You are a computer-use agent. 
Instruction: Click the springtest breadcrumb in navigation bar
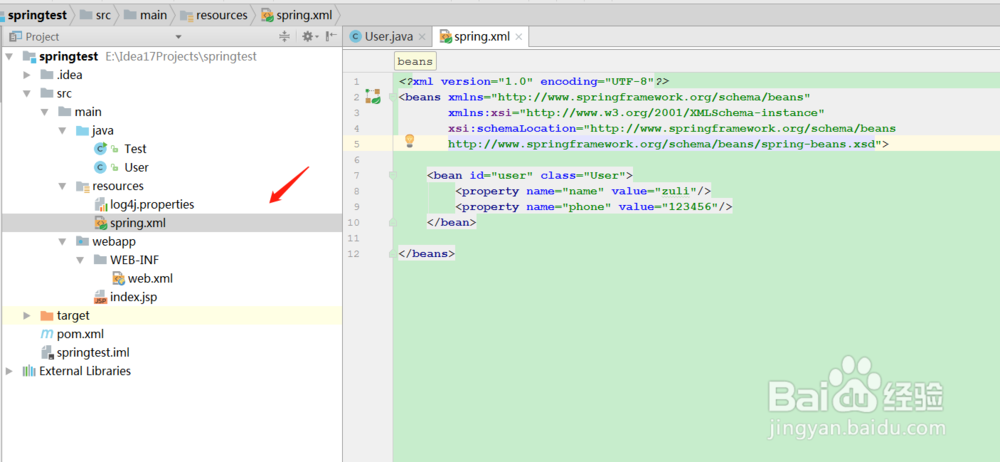pos(37,15)
